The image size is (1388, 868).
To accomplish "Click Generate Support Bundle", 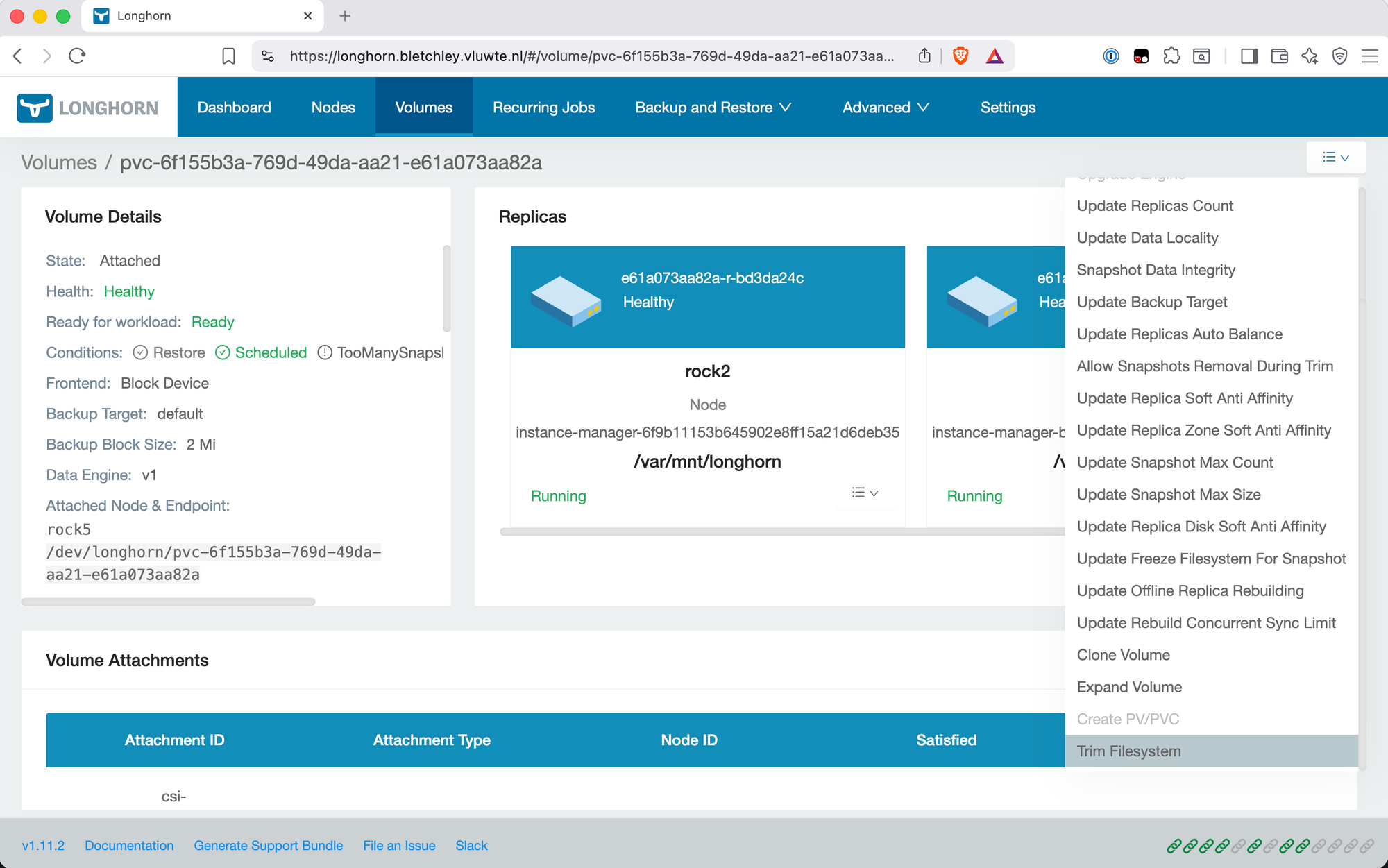I will click(269, 846).
